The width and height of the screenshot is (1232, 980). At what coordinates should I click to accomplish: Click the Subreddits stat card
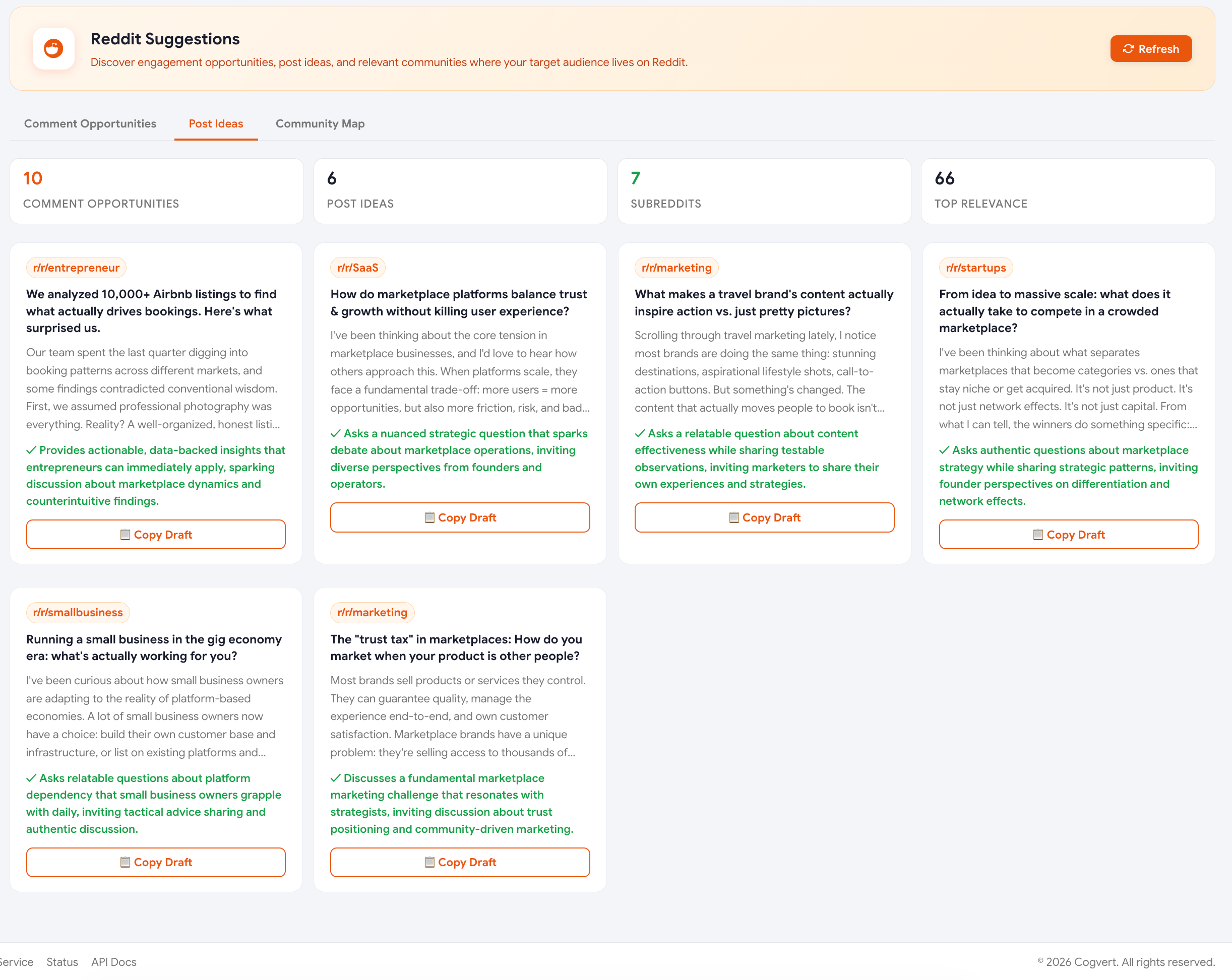764,191
